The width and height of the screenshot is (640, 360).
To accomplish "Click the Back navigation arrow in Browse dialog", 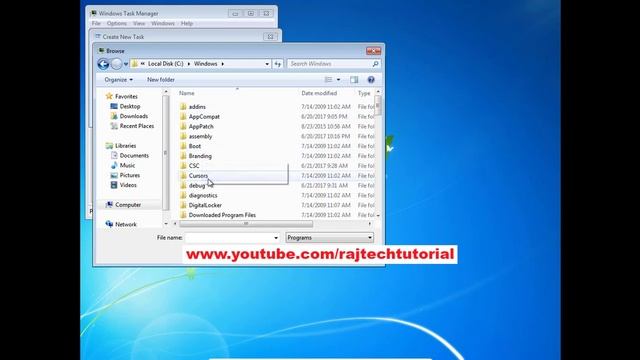I will 103,64.
